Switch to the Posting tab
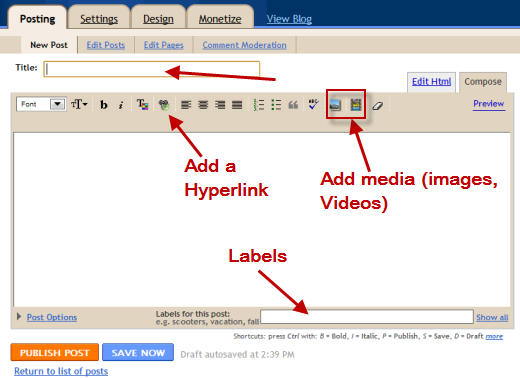Image resolution: width=520 pixels, height=378 pixels. [x=37, y=19]
